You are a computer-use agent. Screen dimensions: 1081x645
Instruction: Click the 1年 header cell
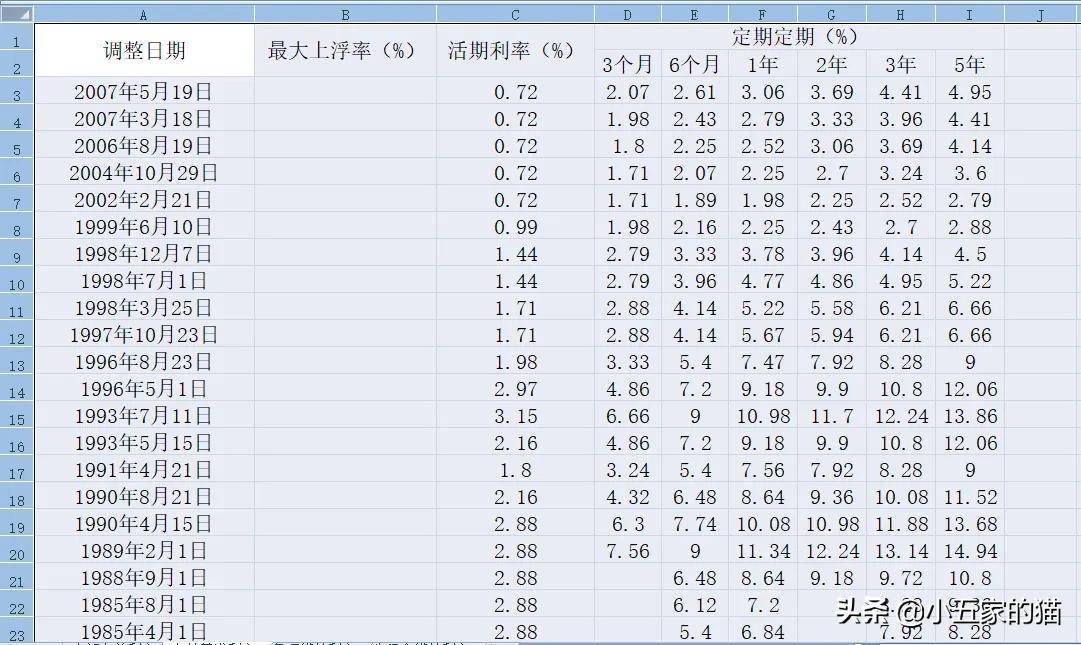(x=762, y=63)
